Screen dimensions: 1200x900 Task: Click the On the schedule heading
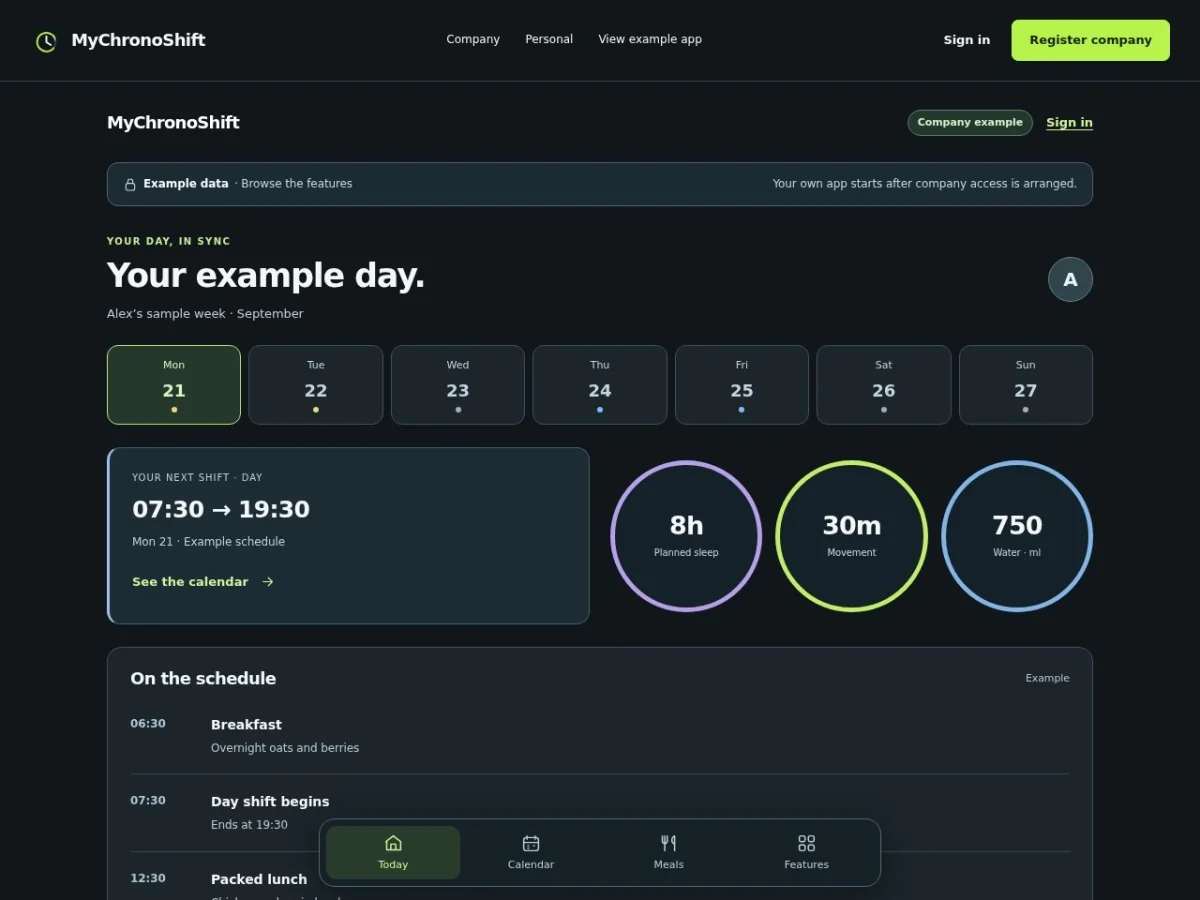tap(203, 678)
